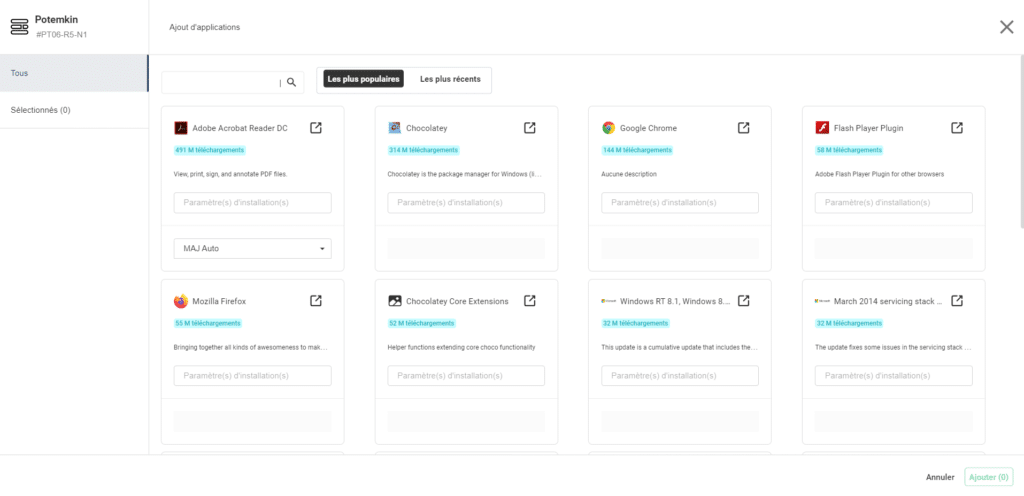Image resolution: width=1024 pixels, height=496 pixels.
Task: Click the Mozilla Firefox card title
Action: [x=219, y=302]
